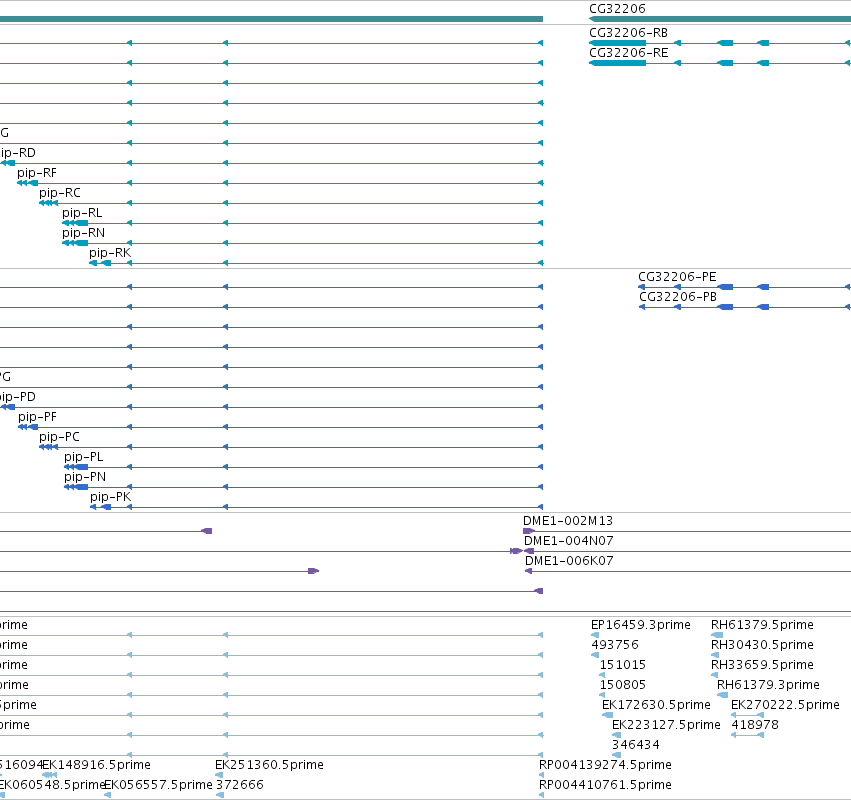
Task: Open the RH33659.5prime EST label
Action: point(762,665)
